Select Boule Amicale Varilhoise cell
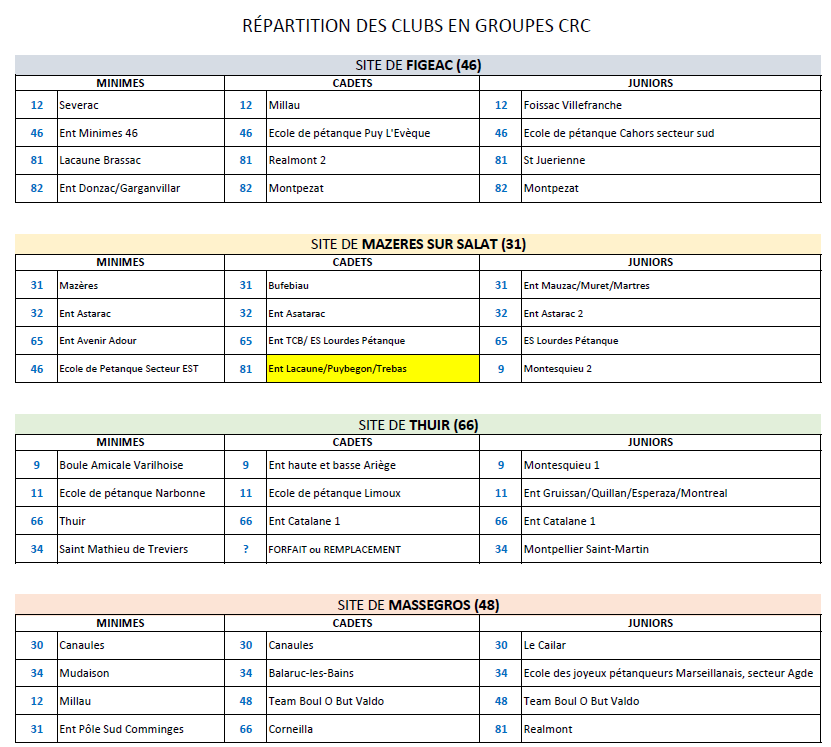Screen dimensions: 831x747 (140, 465)
